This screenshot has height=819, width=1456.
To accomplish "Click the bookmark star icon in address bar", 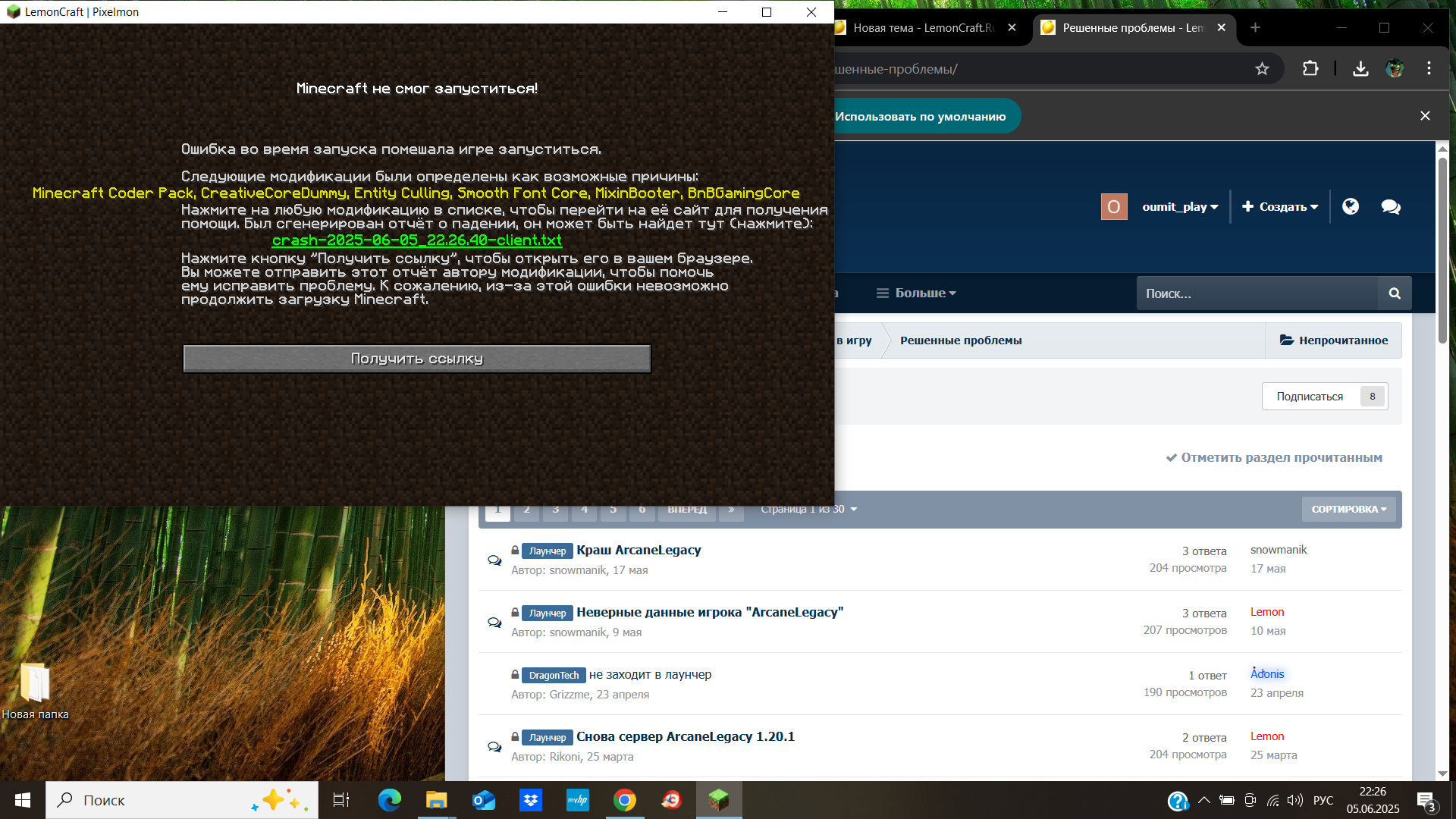I will (x=1262, y=69).
